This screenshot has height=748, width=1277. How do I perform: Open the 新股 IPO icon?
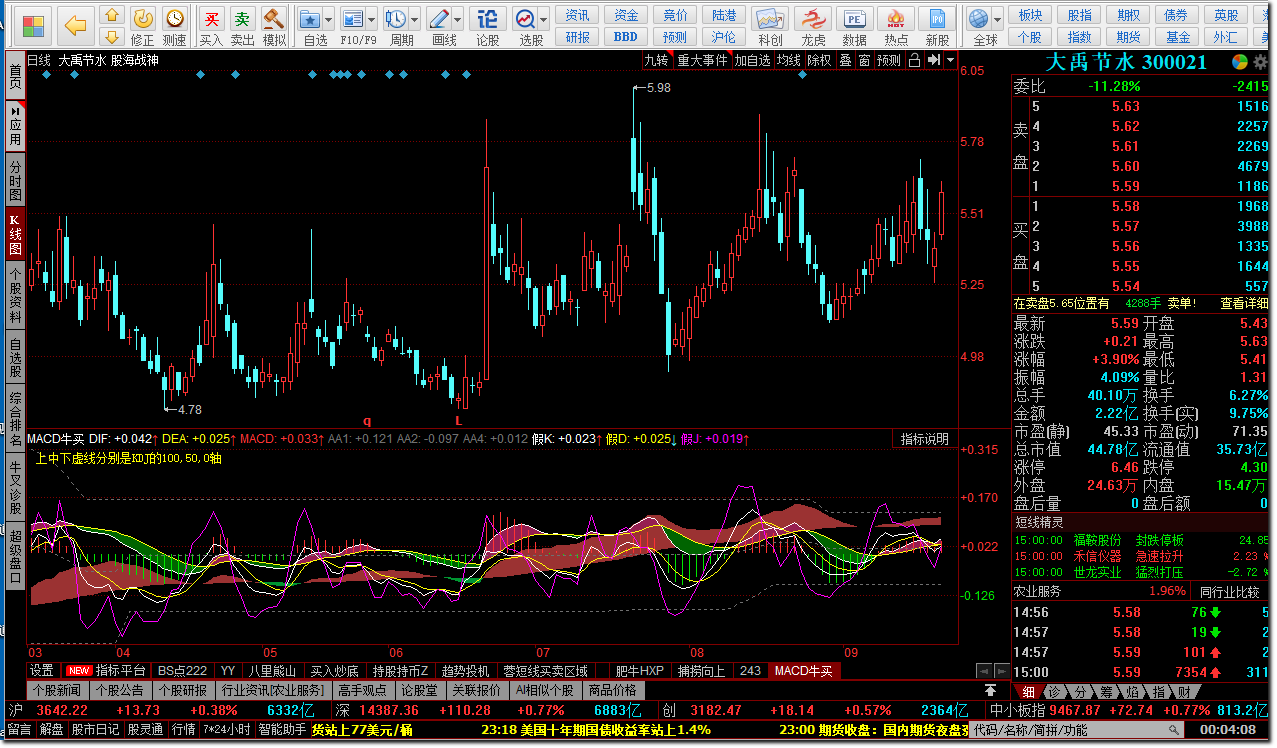pos(937,19)
